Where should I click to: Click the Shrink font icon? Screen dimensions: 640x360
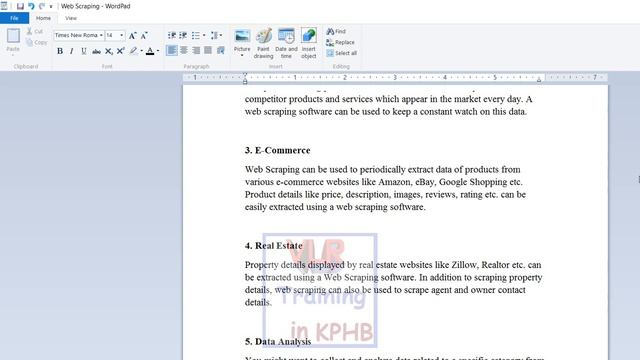(144, 36)
